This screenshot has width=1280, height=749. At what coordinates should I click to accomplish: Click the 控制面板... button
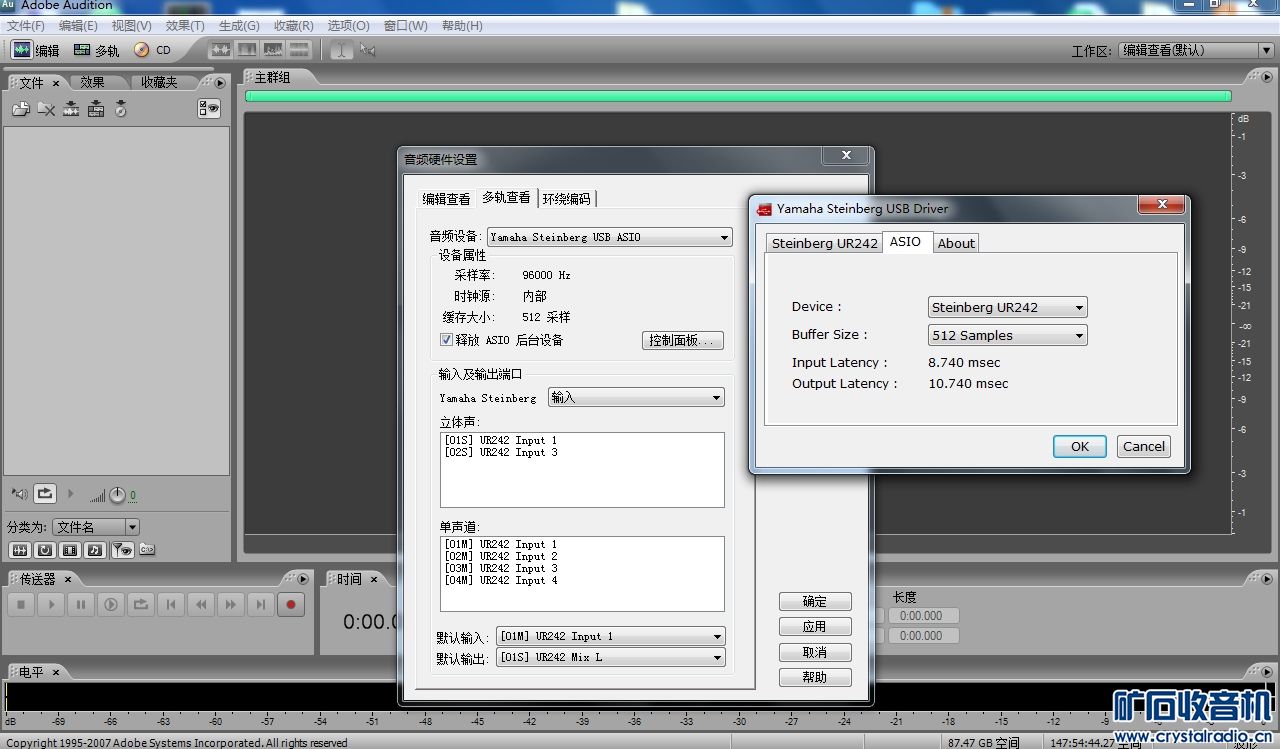point(682,340)
